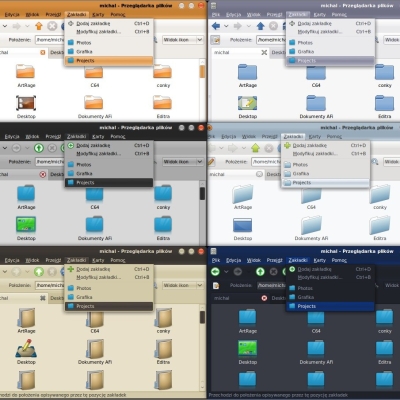400x400 pixels.
Task: Expand Forward history arrow in pale blue window
Action: [244, 148]
